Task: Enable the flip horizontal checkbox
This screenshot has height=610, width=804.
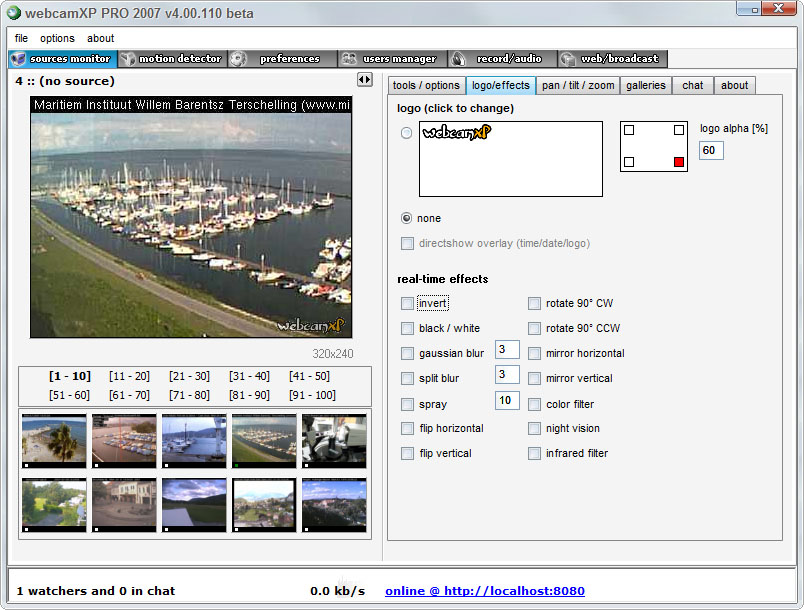Action: point(407,429)
